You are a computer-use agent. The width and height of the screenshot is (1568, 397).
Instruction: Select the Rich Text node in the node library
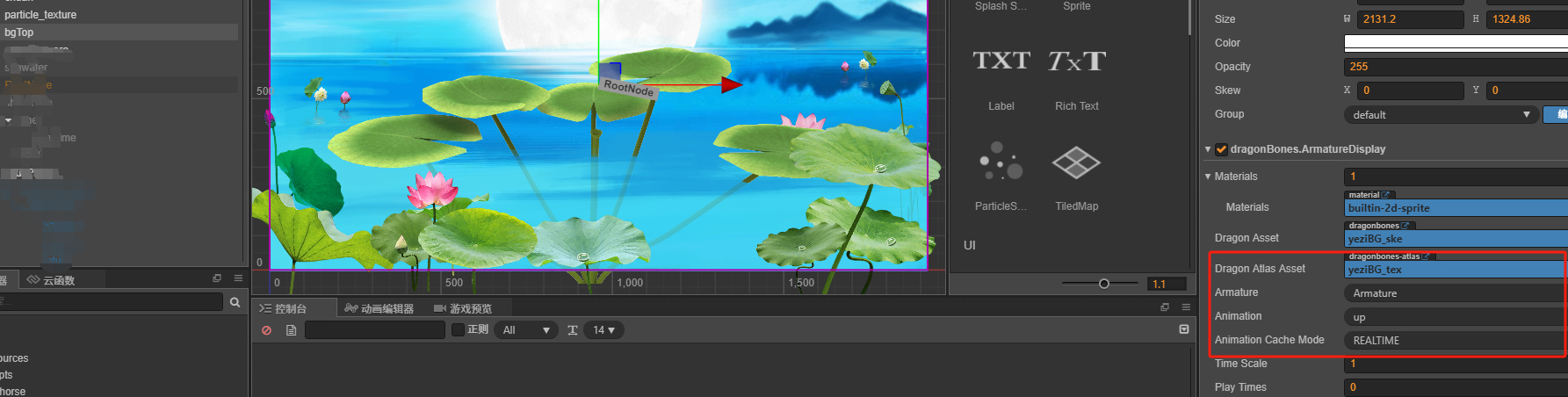[x=1077, y=78]
